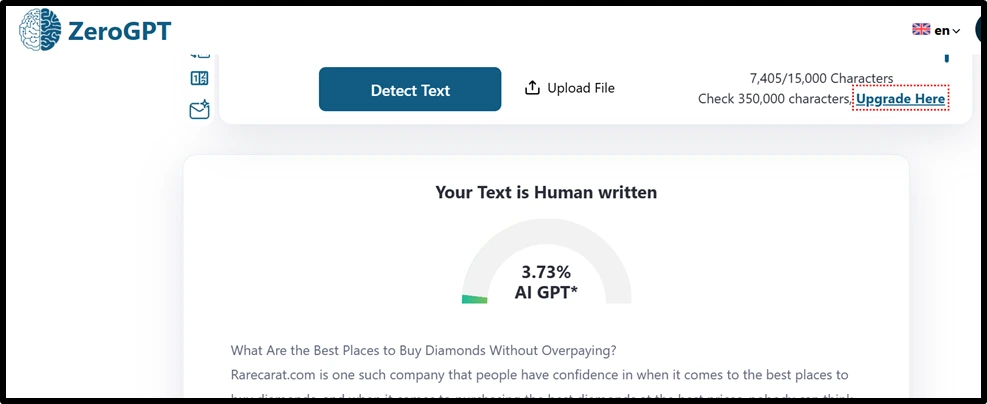The height and width of the screenshot is (404, 987).
Task: Click the upload arrow icon
Action: 532,88
